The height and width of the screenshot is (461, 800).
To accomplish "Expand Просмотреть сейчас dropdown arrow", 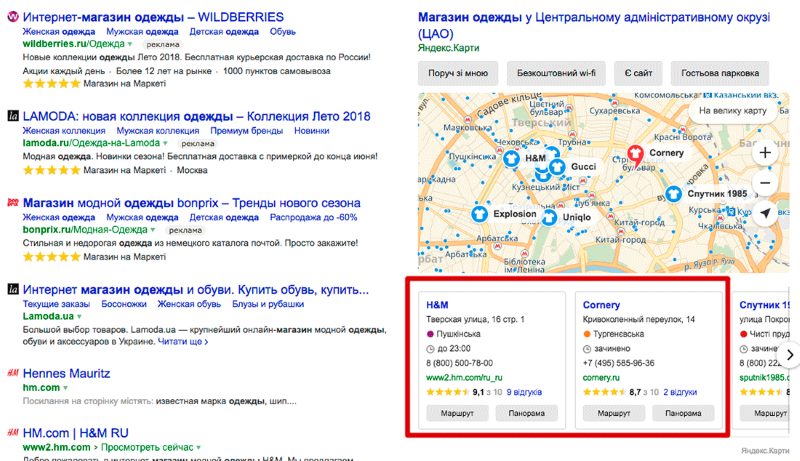I will [x=198, y=448].
